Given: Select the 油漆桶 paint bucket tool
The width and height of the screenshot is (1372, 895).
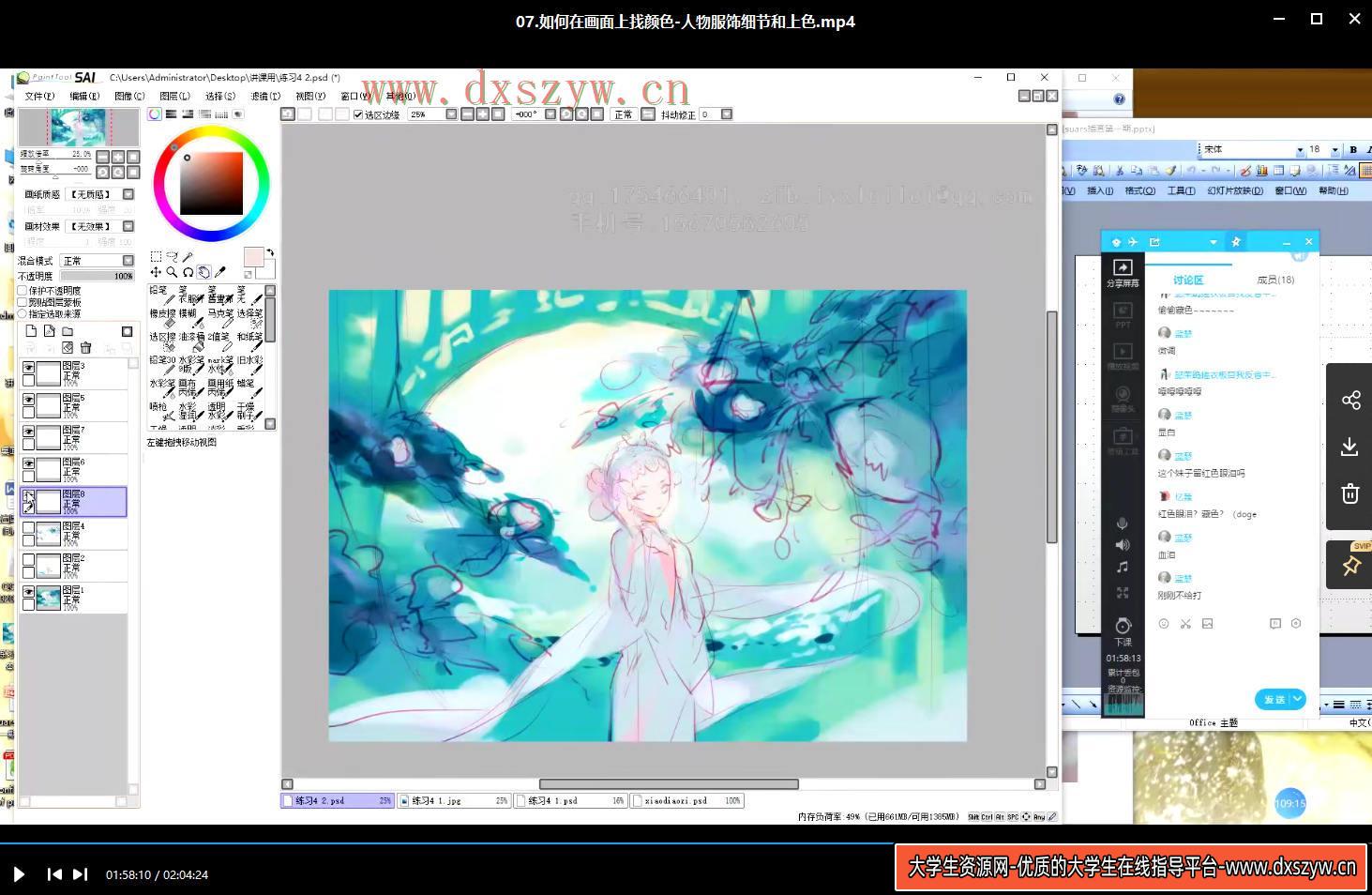Looking at the screenshot, I should (191, 341).
